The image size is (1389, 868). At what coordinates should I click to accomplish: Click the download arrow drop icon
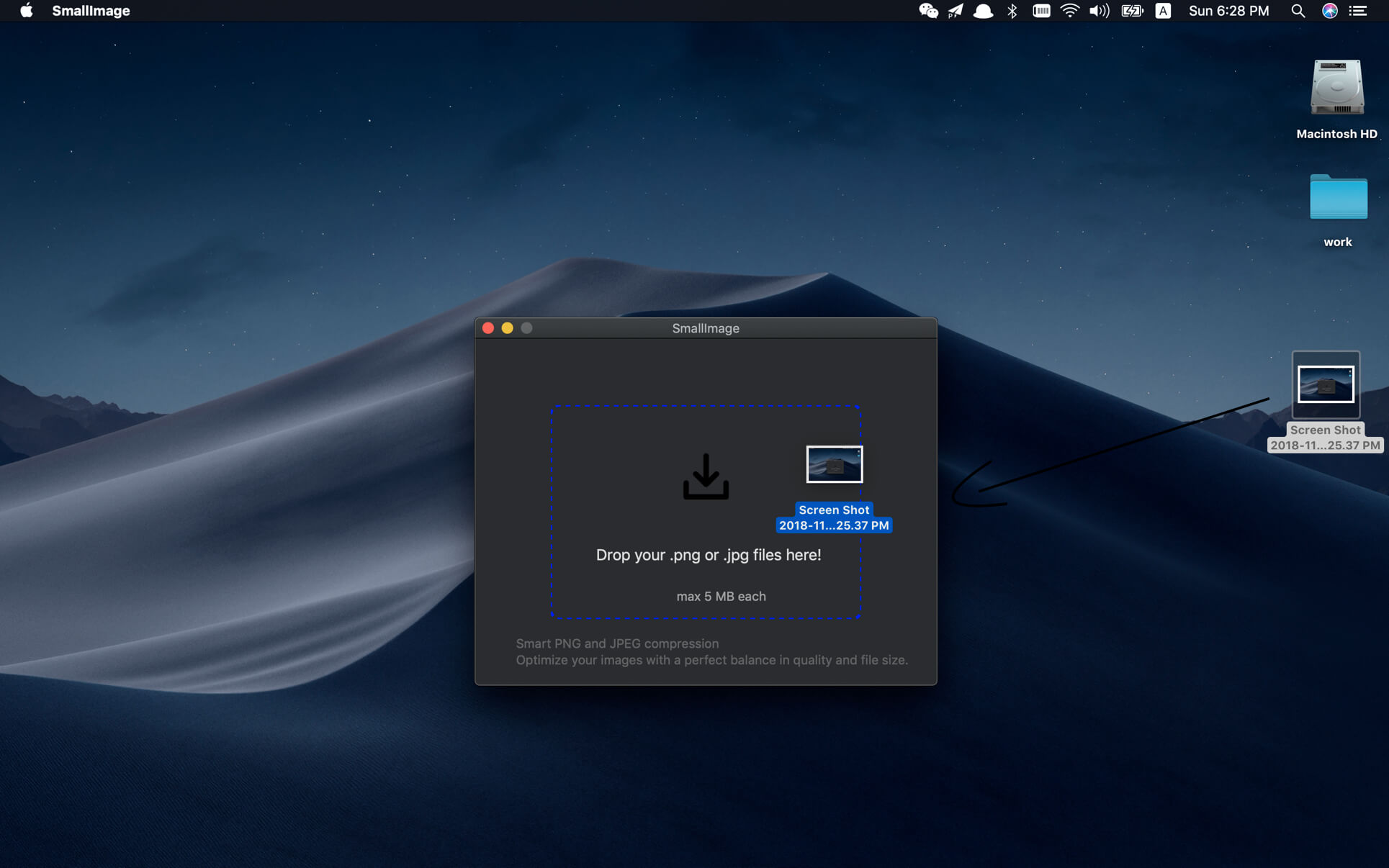(x=706, y=476)
